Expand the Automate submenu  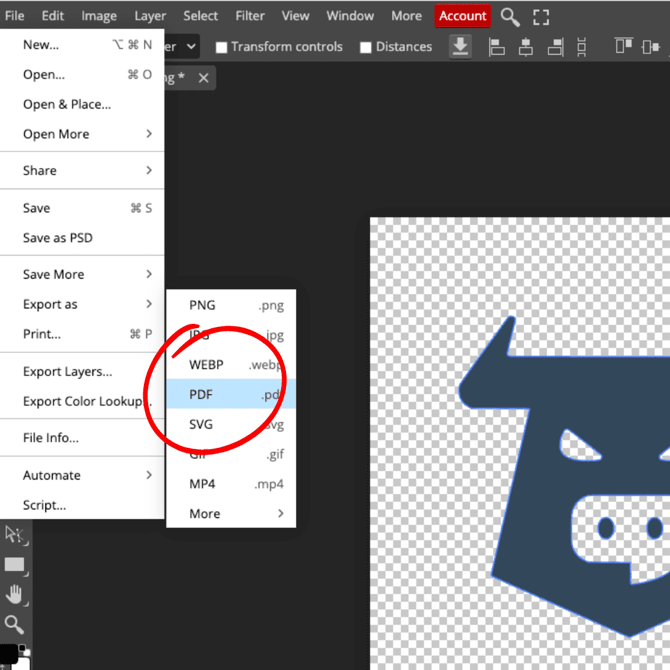pyautogui.click(x=85, y=475)
